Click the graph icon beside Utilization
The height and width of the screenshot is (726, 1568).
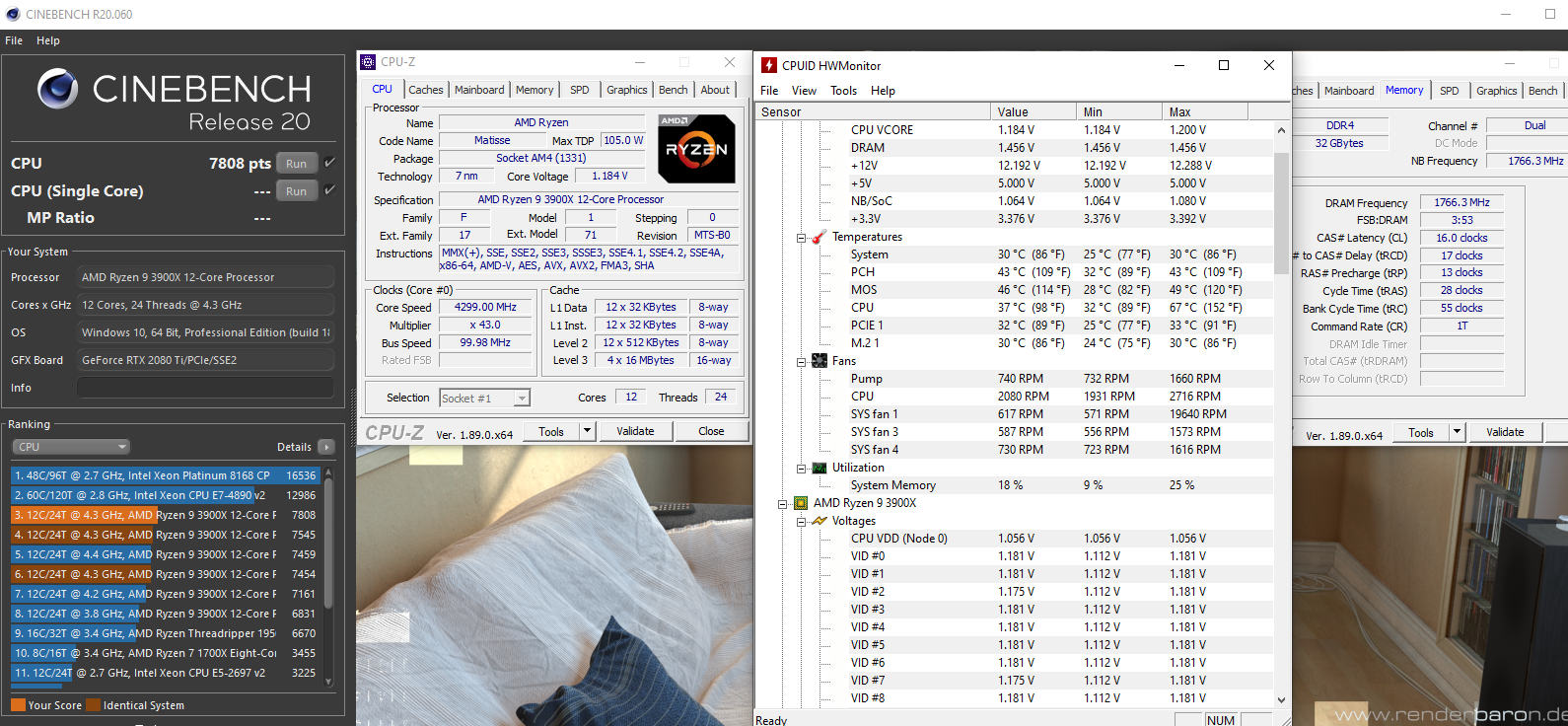click(819, 468)
